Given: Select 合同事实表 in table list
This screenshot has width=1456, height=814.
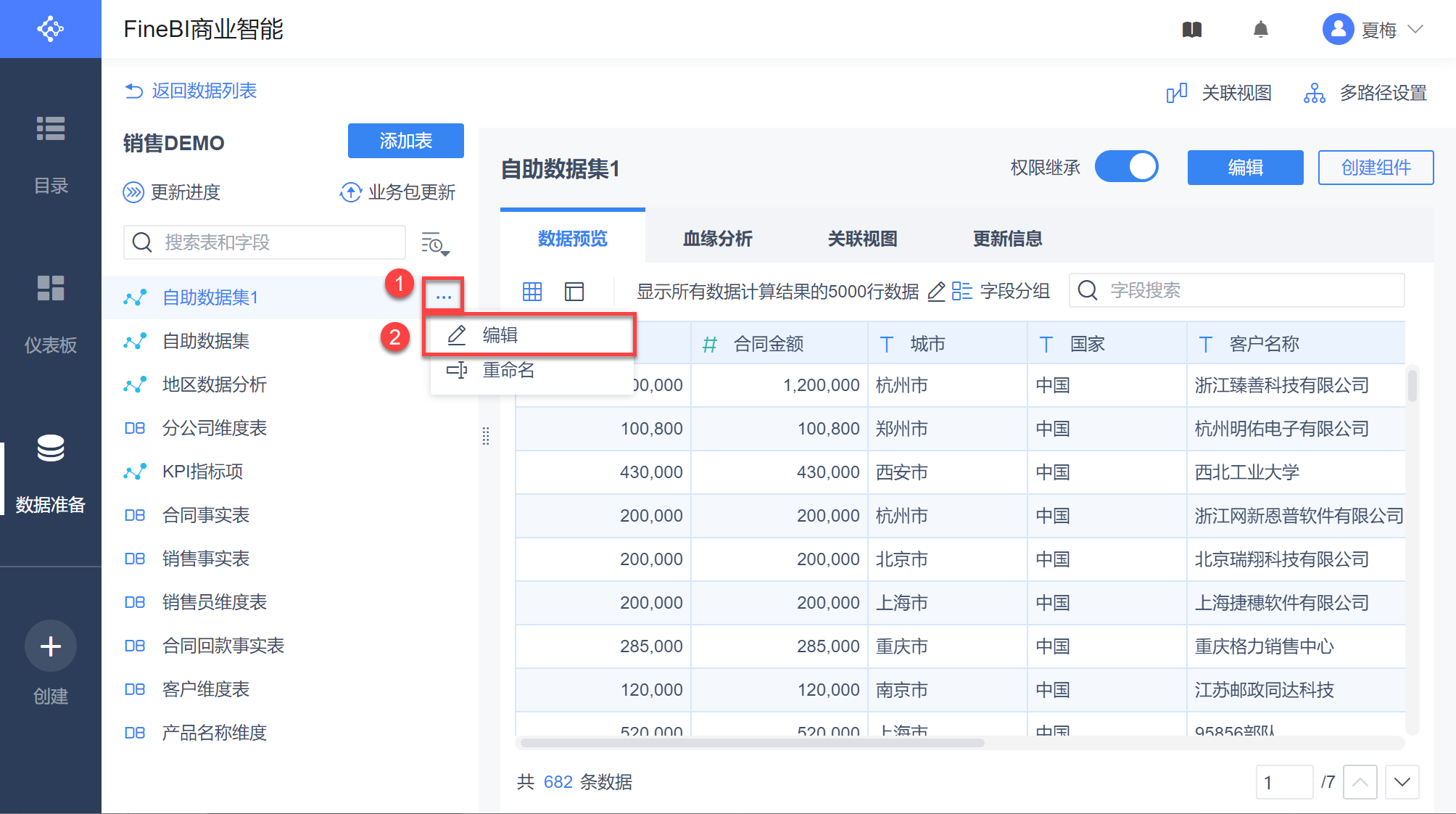Looking at the screenshot, I should [206, 515].
